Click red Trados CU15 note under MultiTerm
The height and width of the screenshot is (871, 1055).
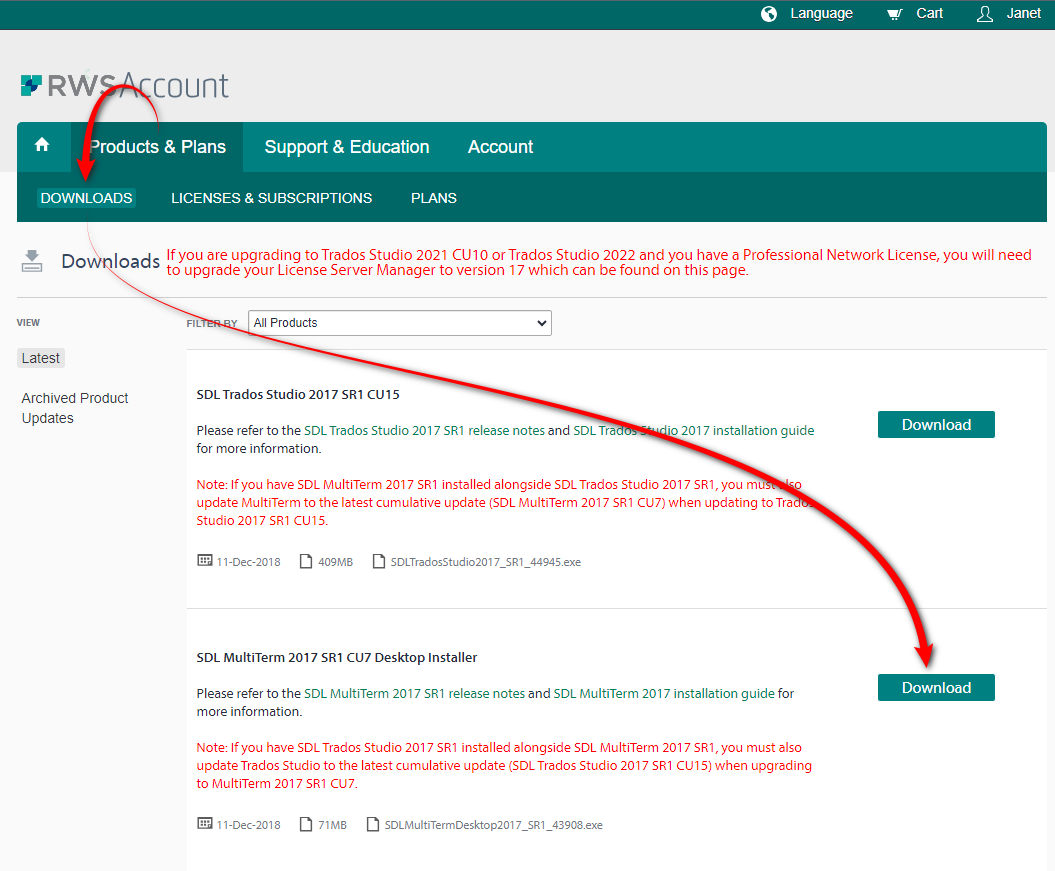pos(504,765)
